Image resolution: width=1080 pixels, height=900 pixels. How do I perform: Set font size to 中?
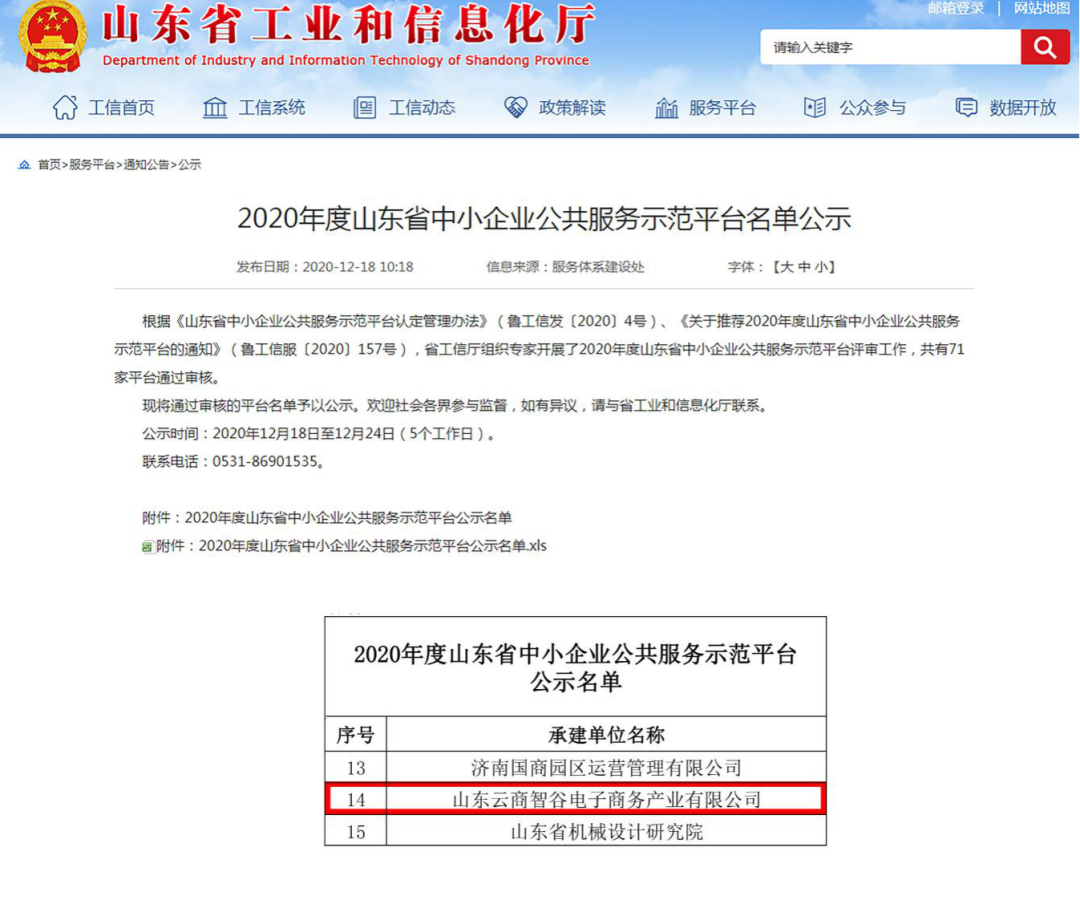[804, 267]
